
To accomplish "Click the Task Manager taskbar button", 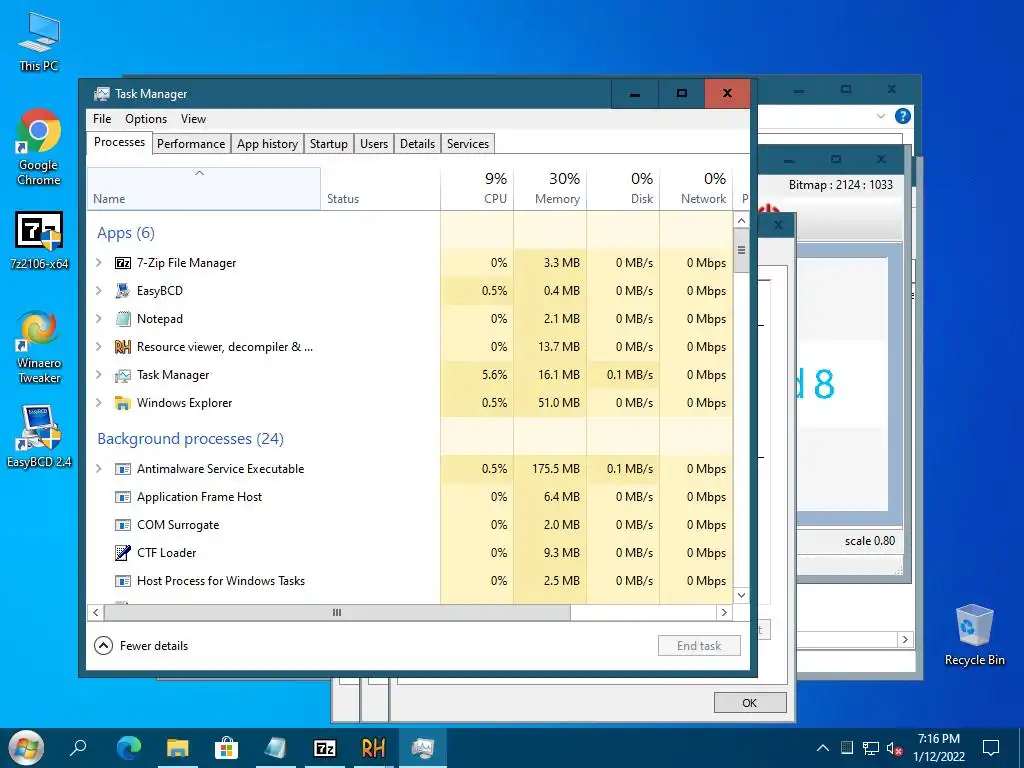I will 423,748.
